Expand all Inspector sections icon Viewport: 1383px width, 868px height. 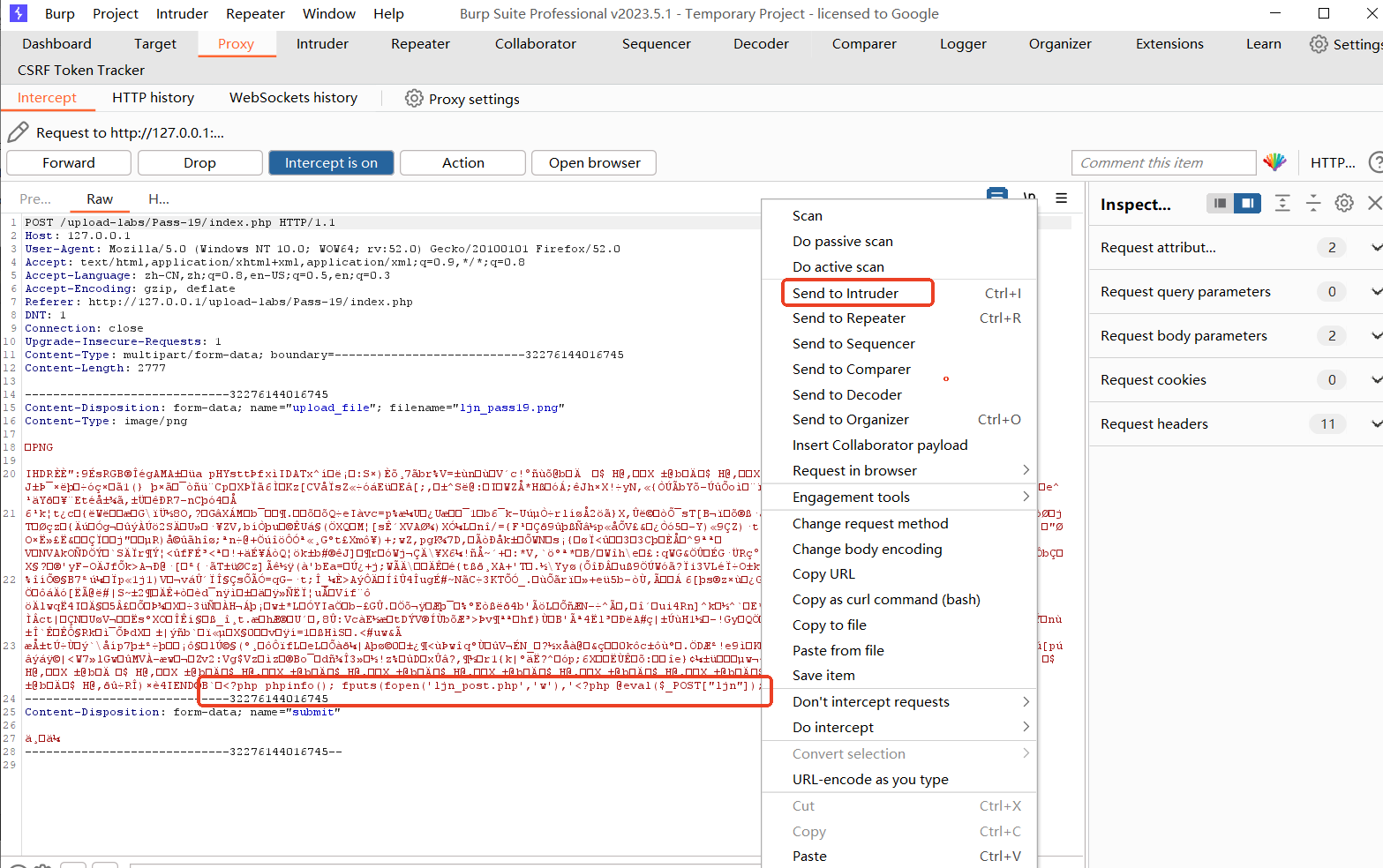[1282, 203]
